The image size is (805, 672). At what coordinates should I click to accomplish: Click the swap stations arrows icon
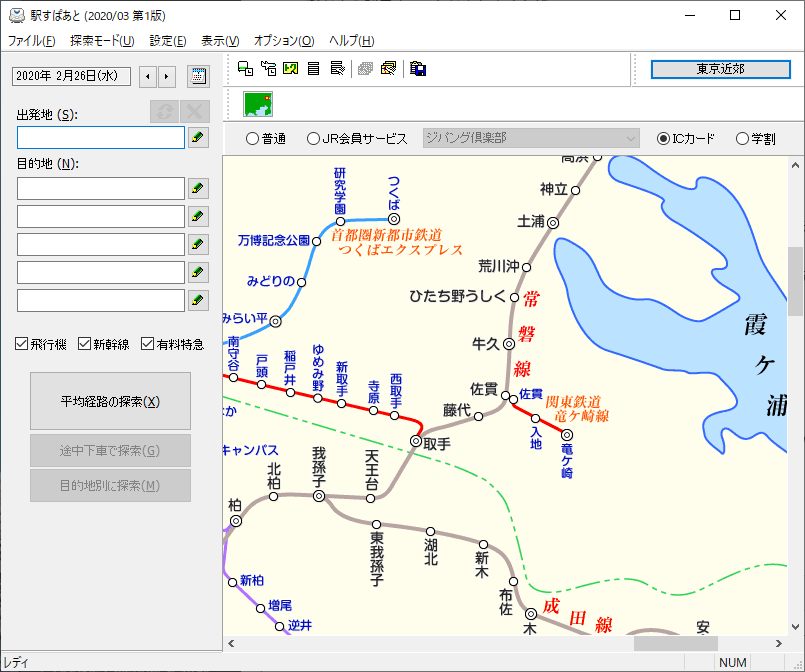coord(164,111)
